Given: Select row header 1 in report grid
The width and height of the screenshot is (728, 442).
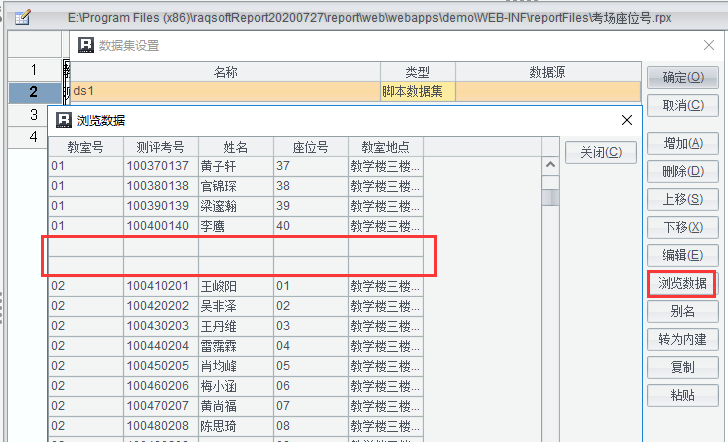Looking at the screenshot, I should (x=34, y=70).
